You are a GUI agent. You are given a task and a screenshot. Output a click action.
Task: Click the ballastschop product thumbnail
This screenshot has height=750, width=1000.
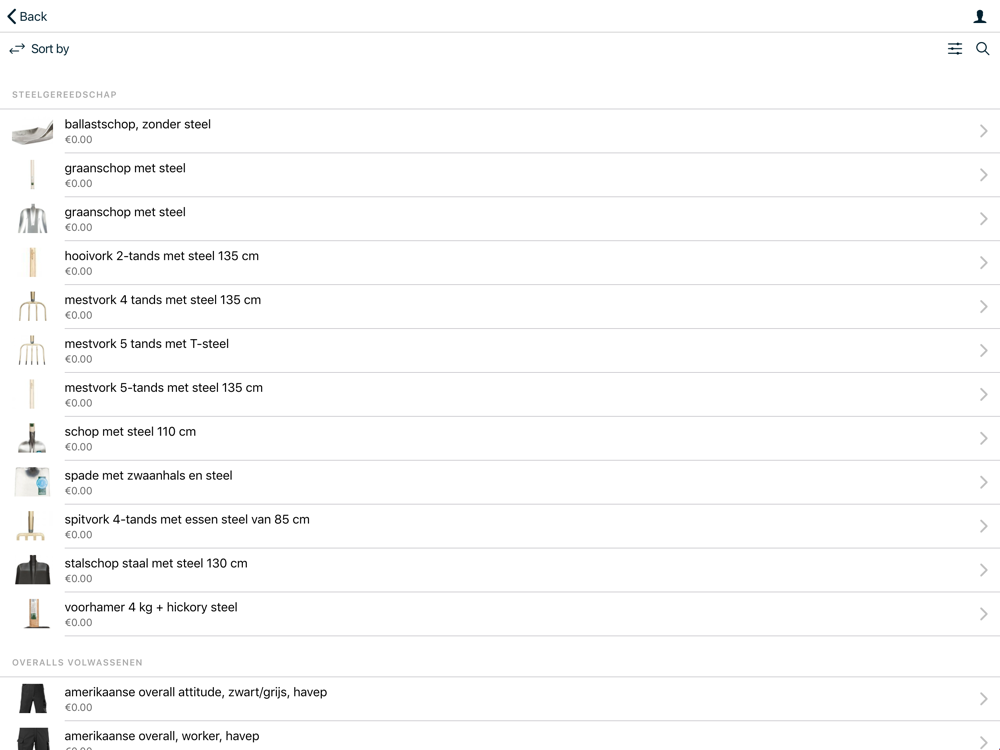click(x=33, y=131)
